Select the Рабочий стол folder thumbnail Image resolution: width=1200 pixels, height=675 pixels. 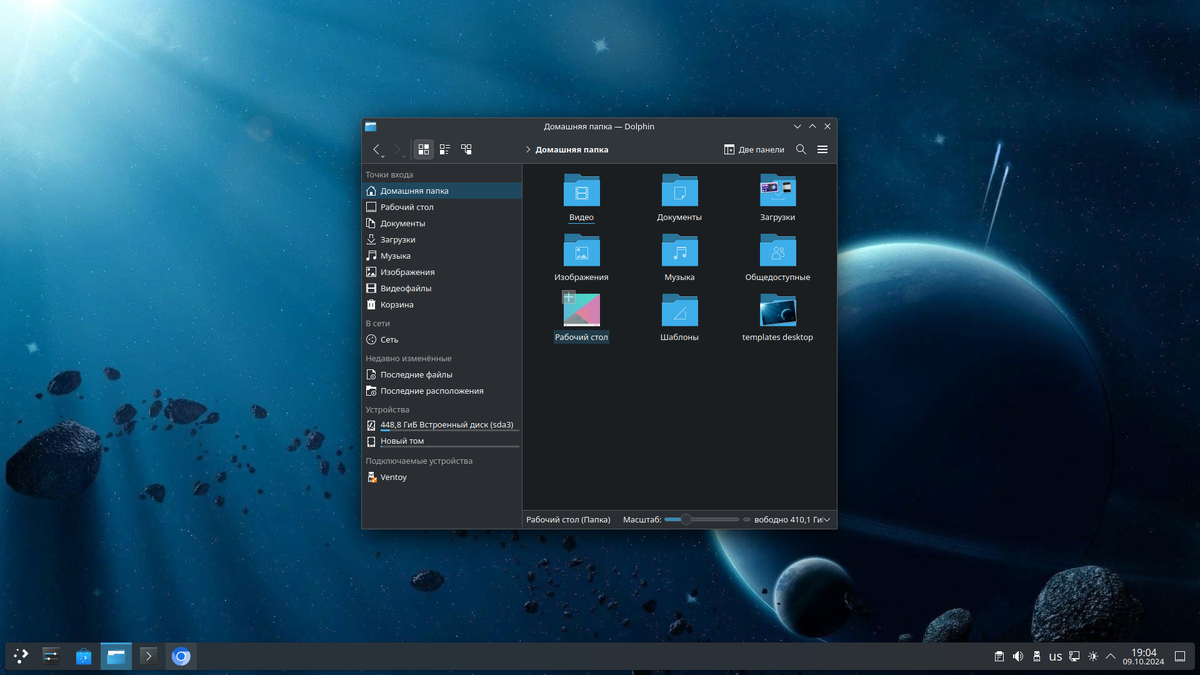click(581, 310)
